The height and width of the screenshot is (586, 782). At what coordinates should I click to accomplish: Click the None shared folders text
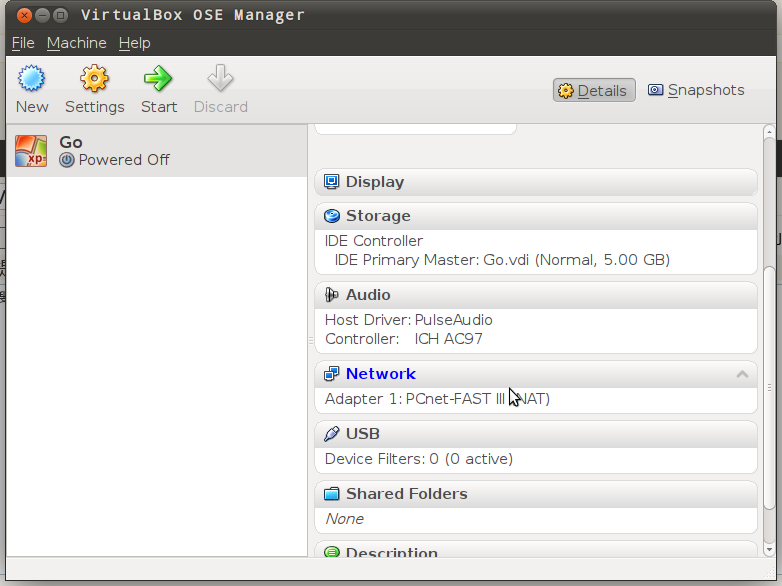345,519
